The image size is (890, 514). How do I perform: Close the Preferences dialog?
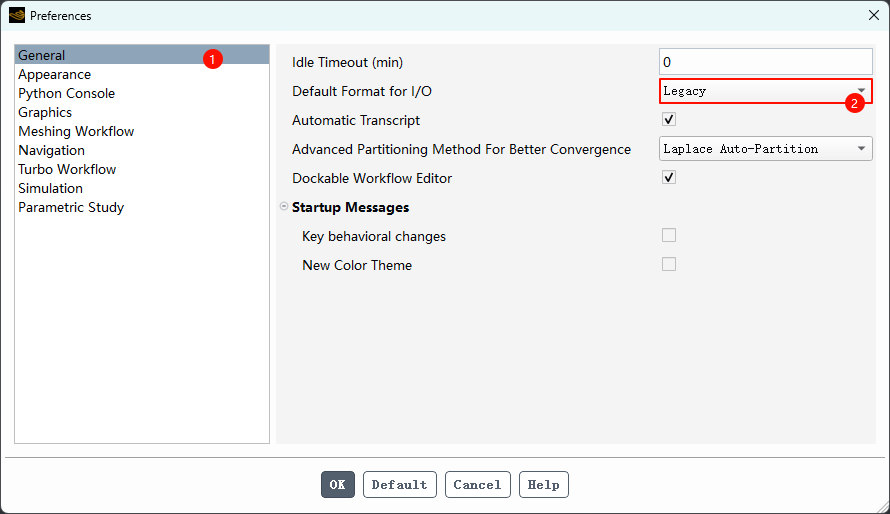pos(873,15)
